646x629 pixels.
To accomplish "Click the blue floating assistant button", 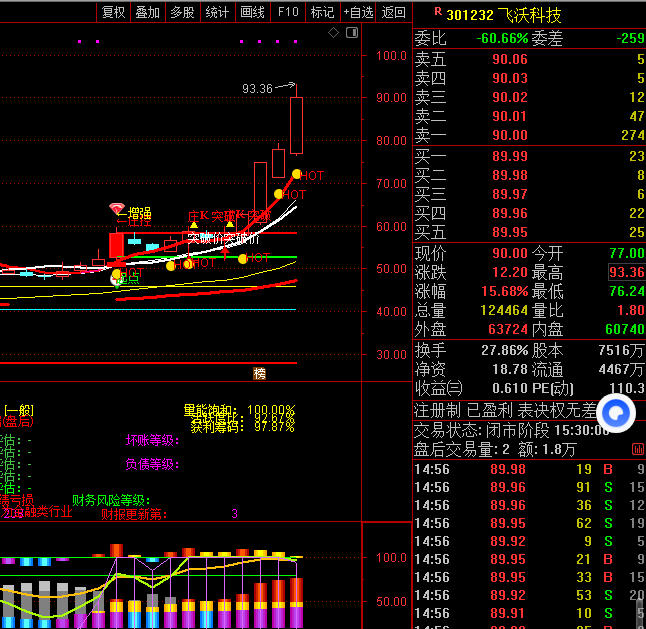I will tap(616, 413).
